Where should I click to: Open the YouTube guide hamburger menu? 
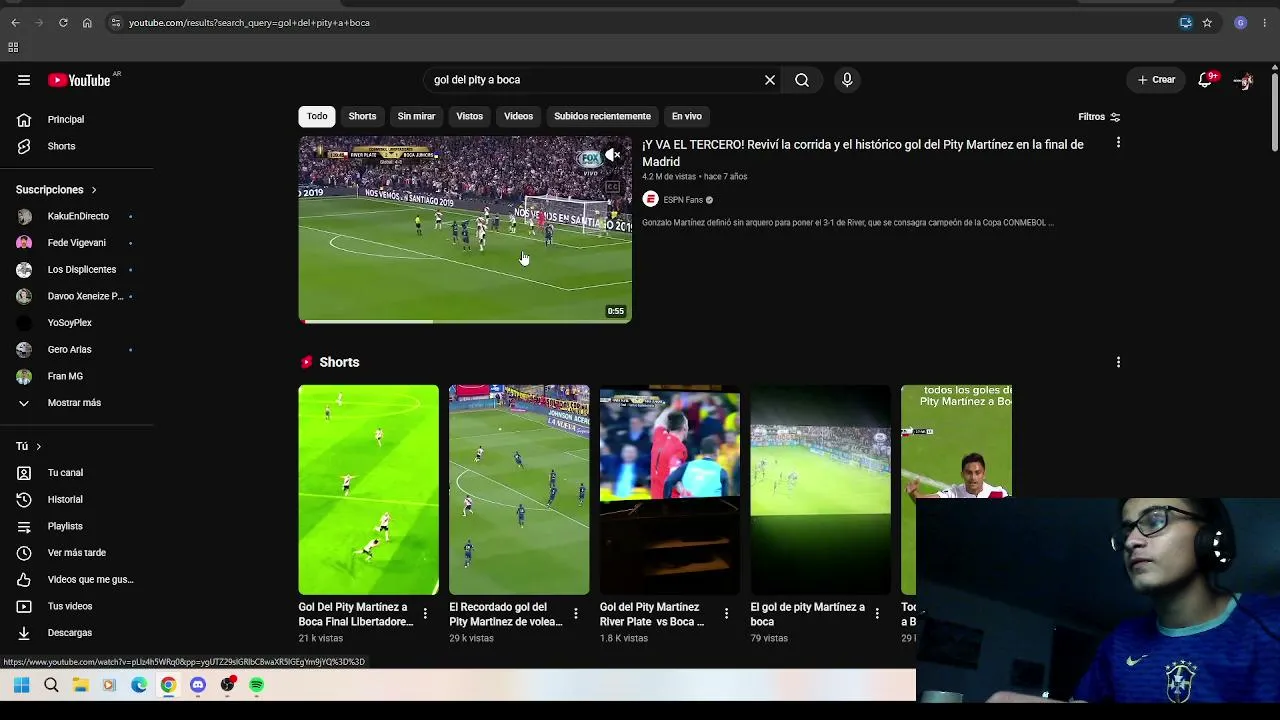pos(24,80)
